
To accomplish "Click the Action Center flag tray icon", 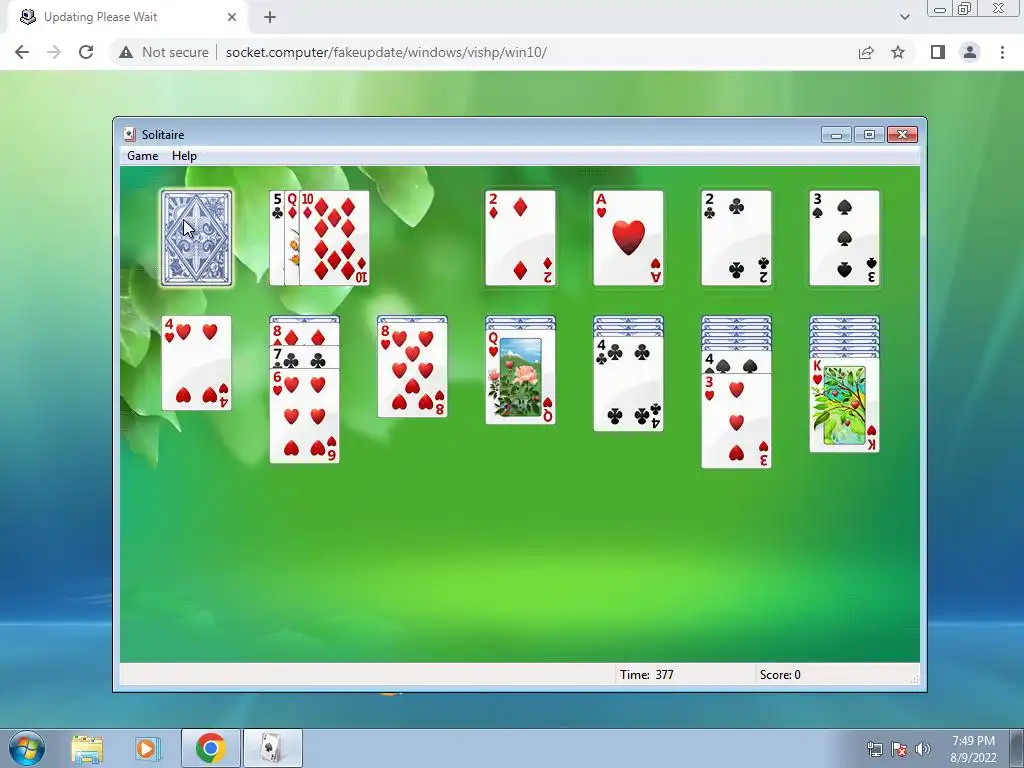I will (899, 749).
